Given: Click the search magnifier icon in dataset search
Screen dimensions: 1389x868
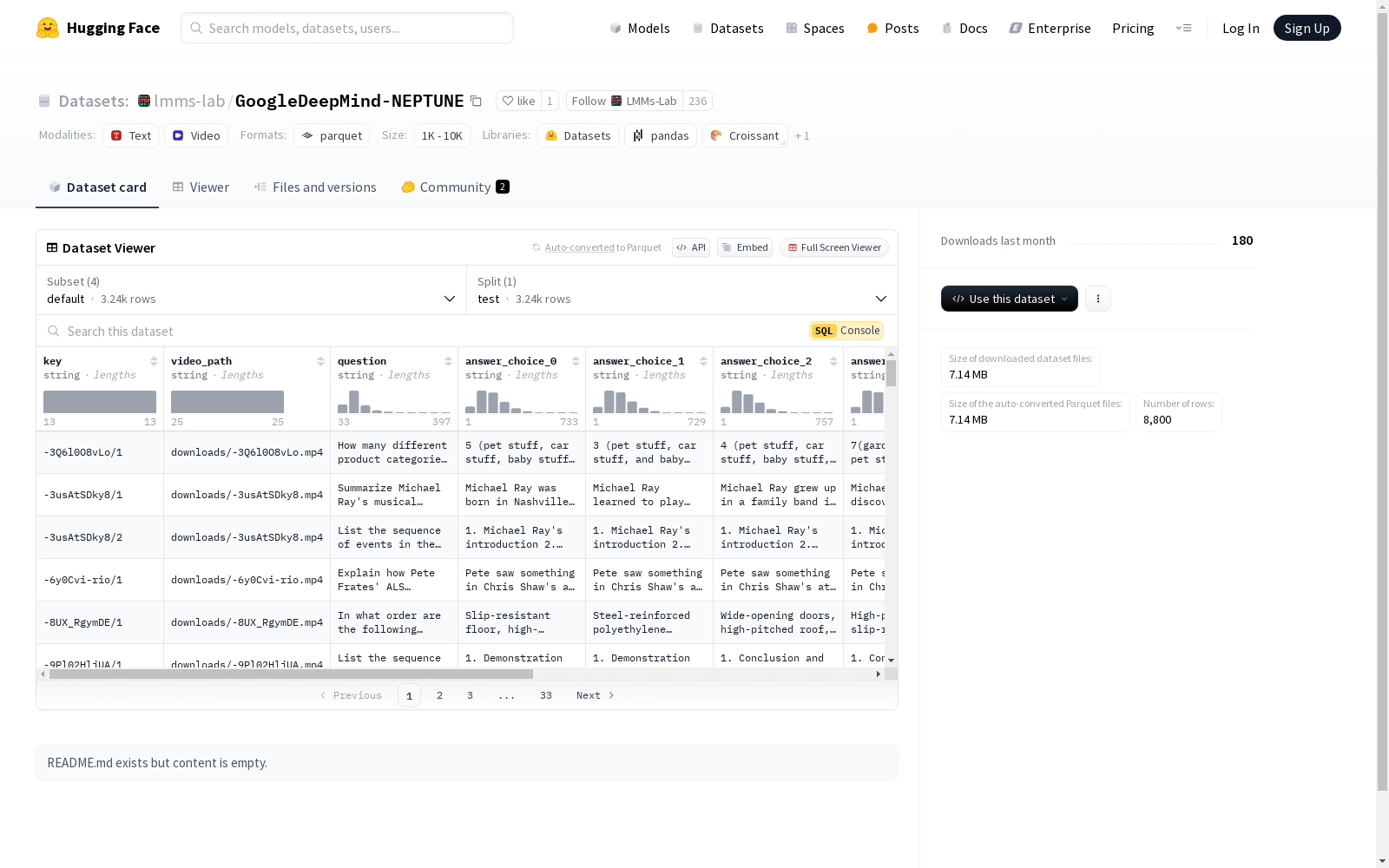Looking at the screenshot, I should [54, 331].
